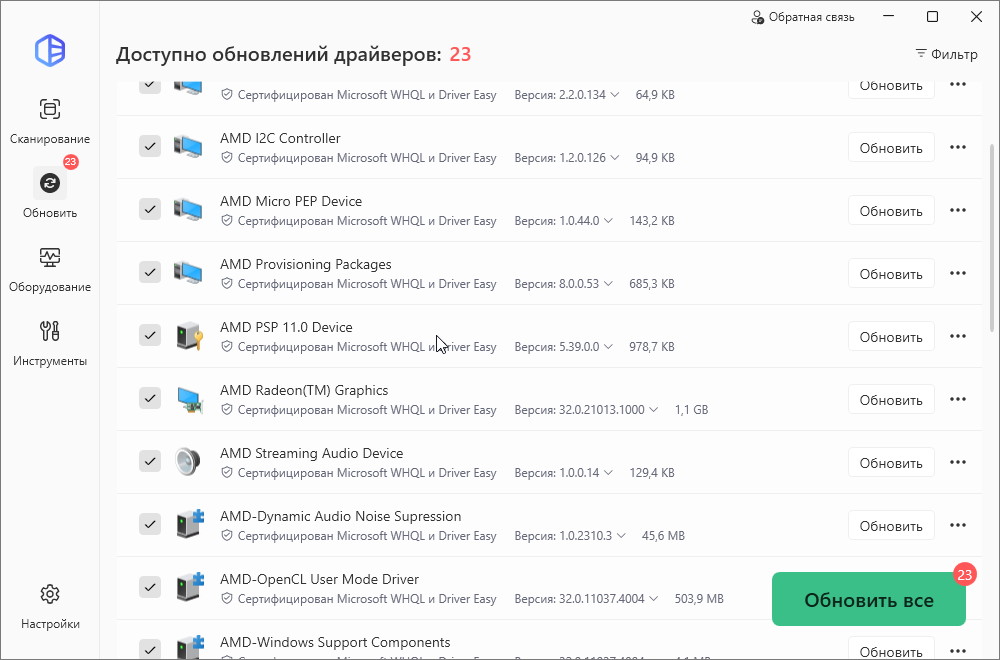Update the AMD PSP 11.0 Device driver
1000x660 pixels.
[891, 337]
